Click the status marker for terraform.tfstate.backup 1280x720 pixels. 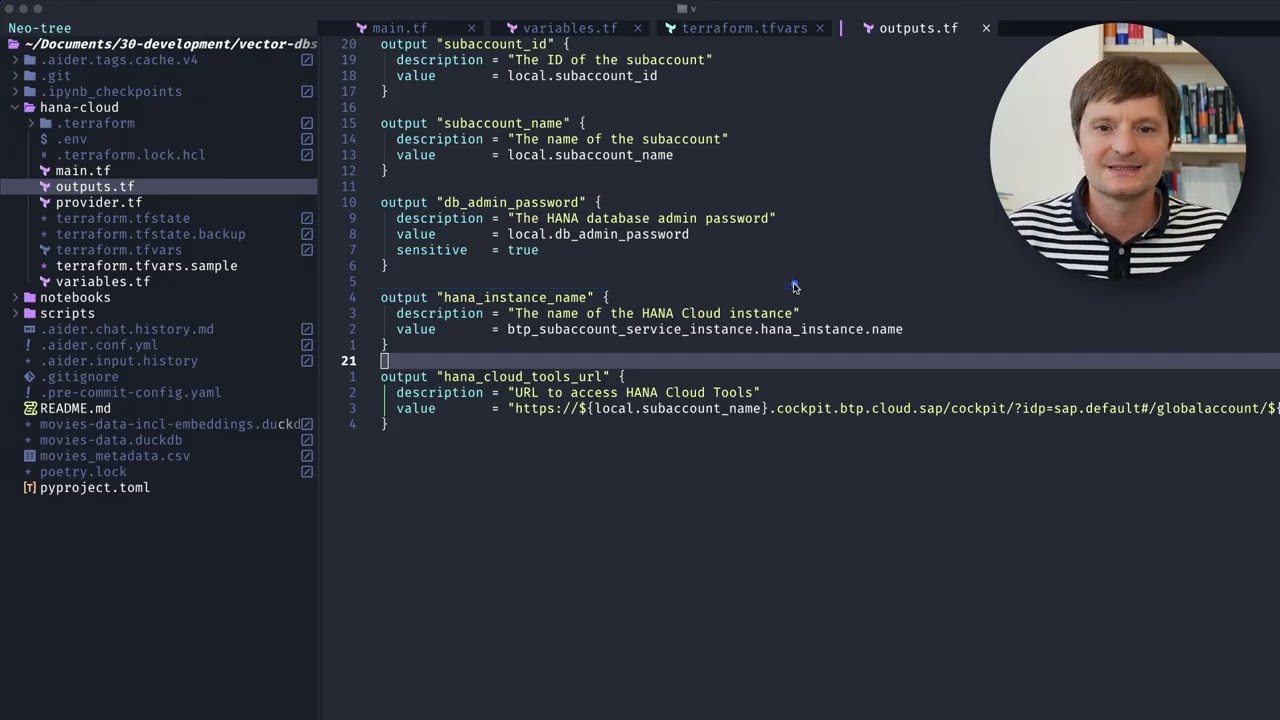tap(307, 234)
